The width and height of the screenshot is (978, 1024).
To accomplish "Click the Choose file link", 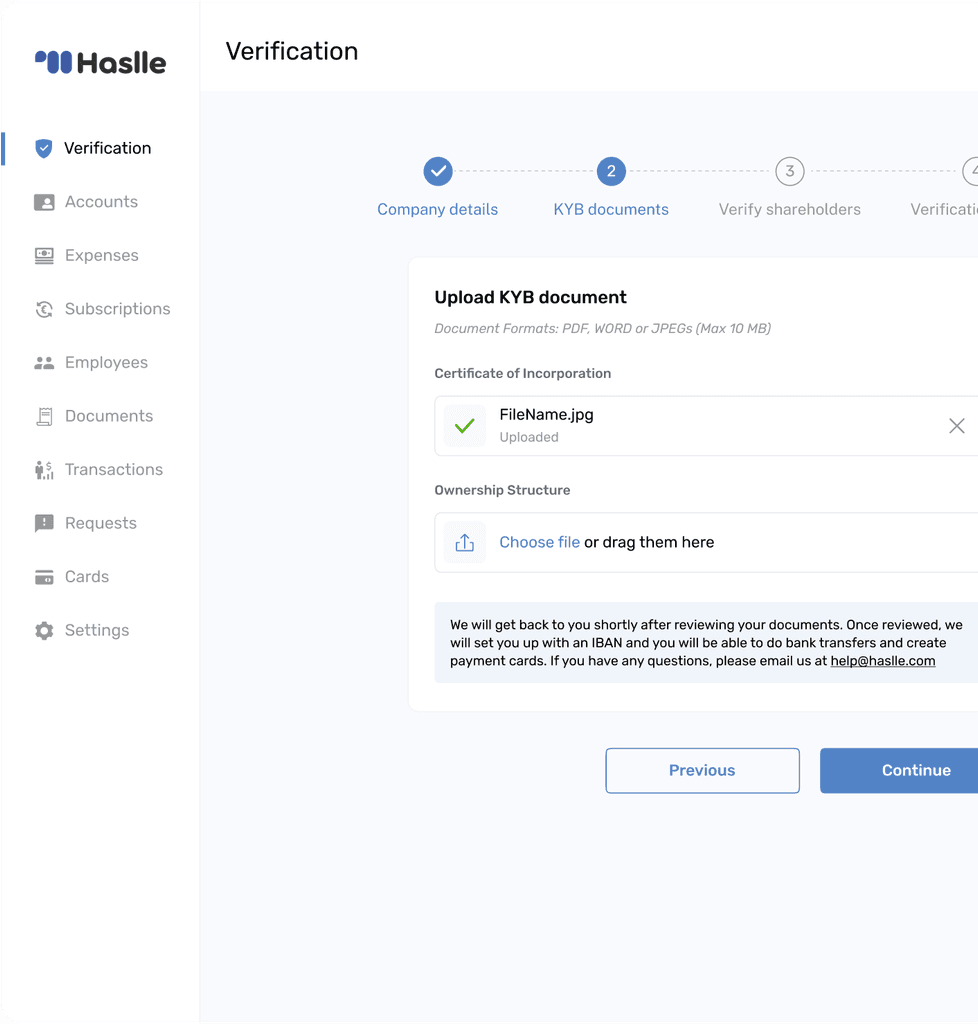I will tap(539, 543).
